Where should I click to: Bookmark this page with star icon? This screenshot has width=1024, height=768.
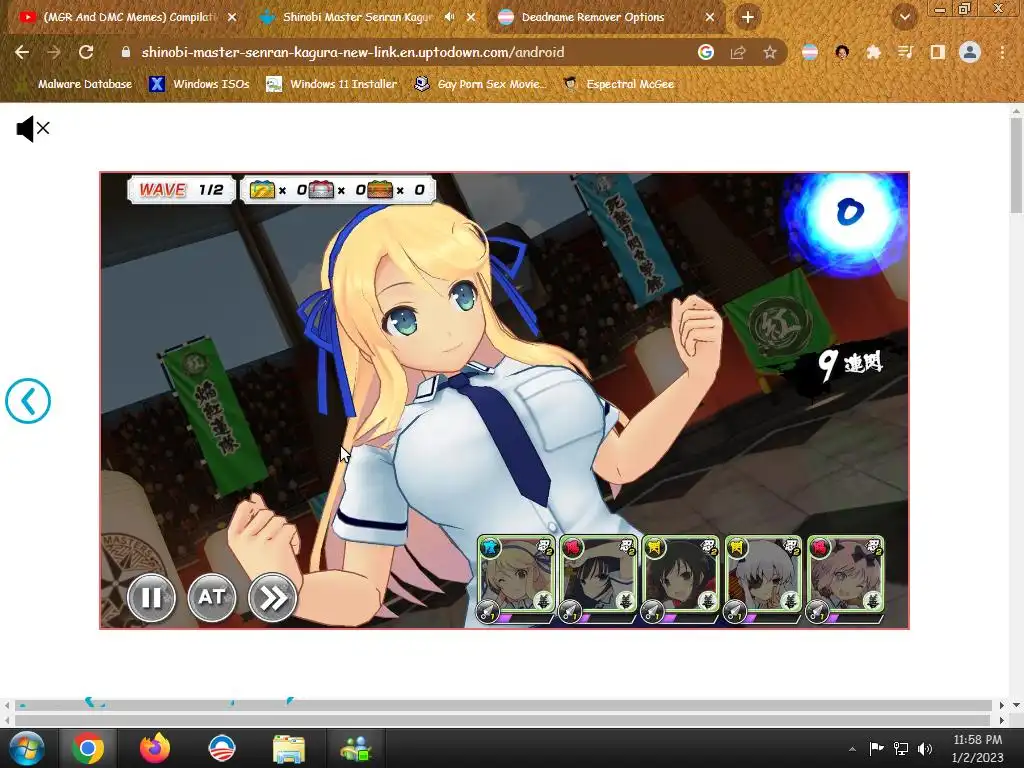(770, 52)
